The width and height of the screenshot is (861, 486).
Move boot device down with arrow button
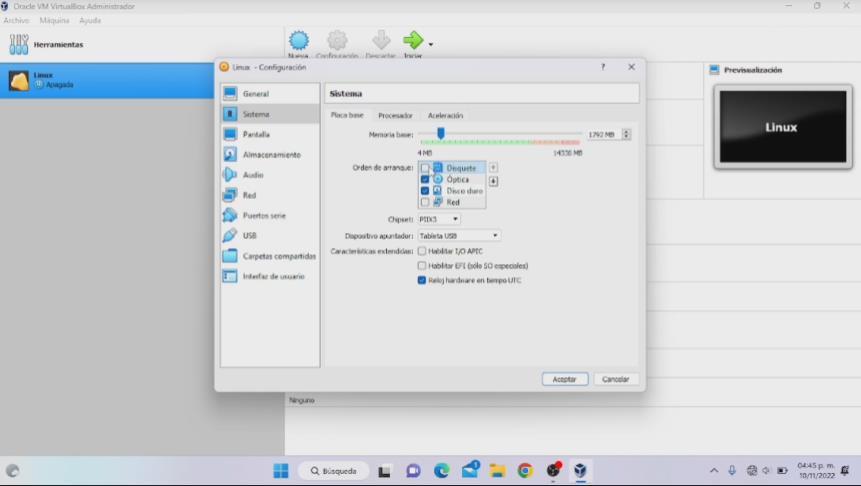(x=493, y=181)
